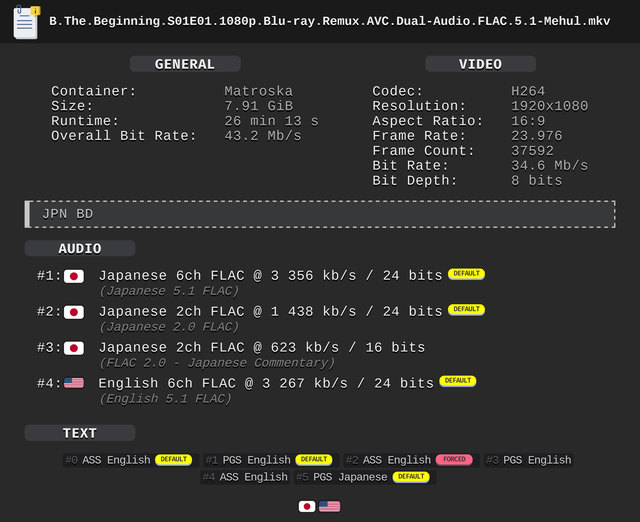Click the #4: audio track number
This screenshot has height=522, width=640.
pyautogui.click(x=49, y=384)
